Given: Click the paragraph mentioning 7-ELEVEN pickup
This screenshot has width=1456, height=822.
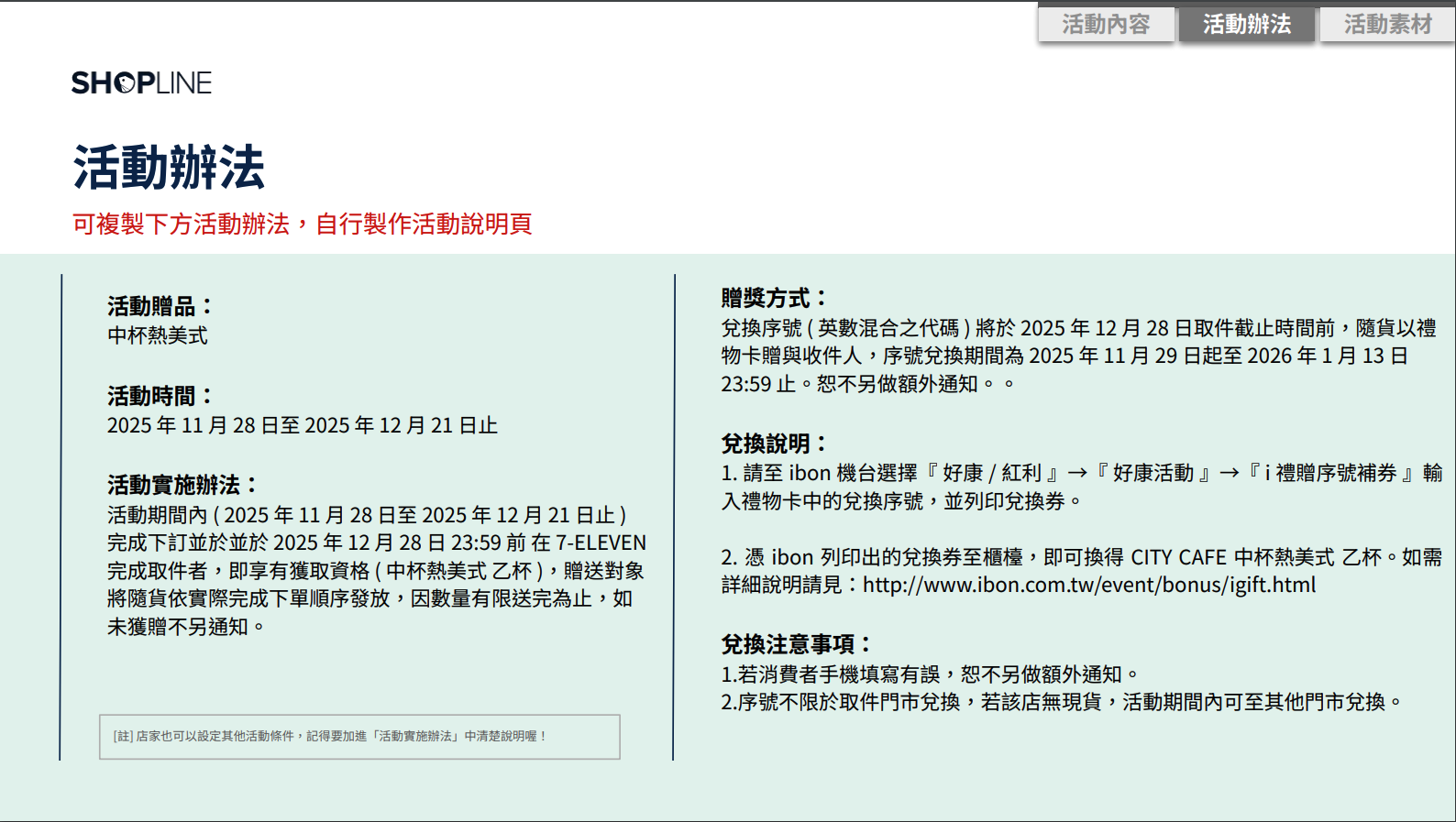Looking at the screenshot, I should pos(376,570).
